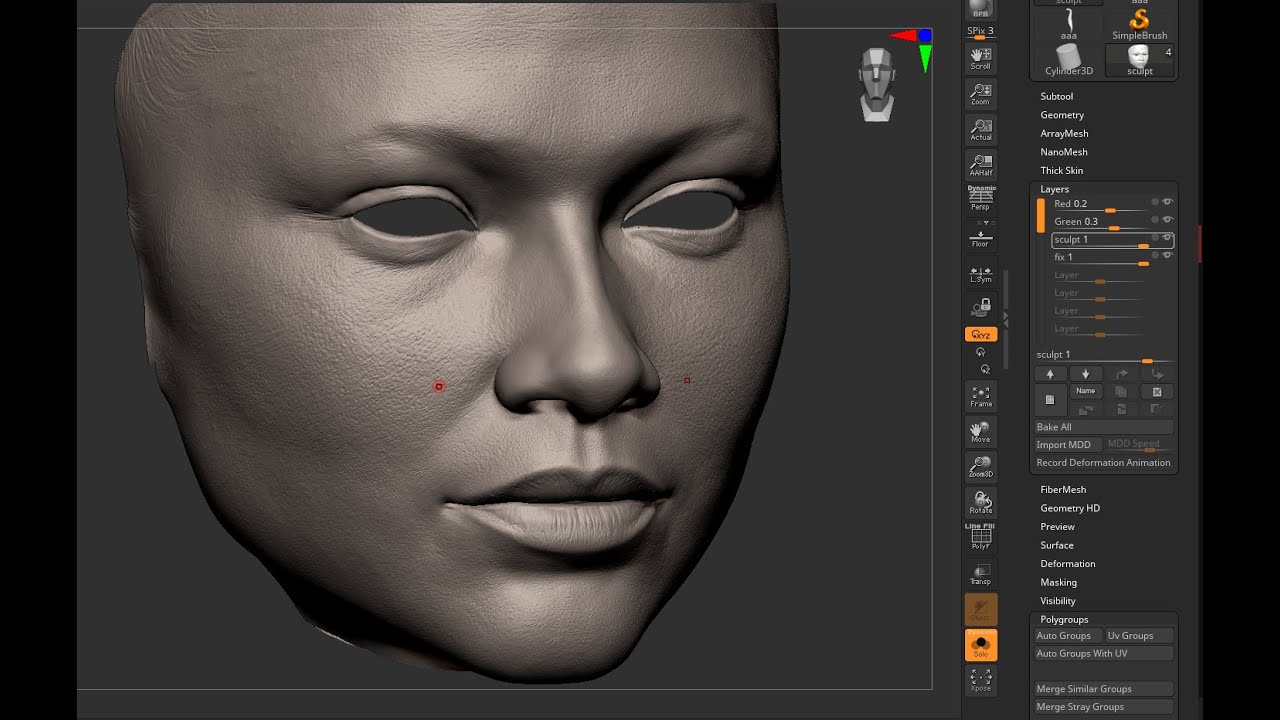Expand the Masking section
This screenshot has width=1280, height=720.
tap(1059, 582)
